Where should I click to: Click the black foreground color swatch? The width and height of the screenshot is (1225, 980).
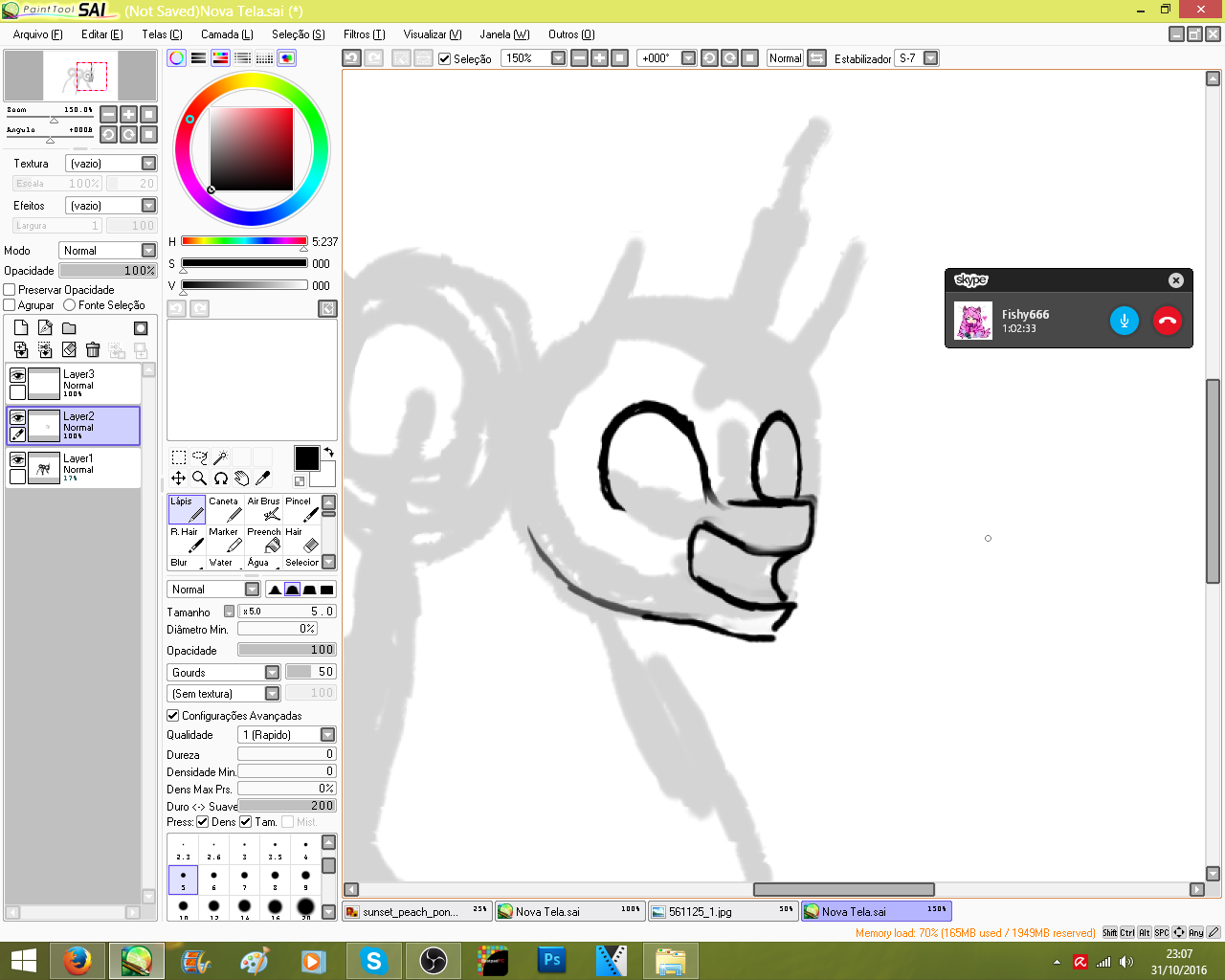point(306,458)
